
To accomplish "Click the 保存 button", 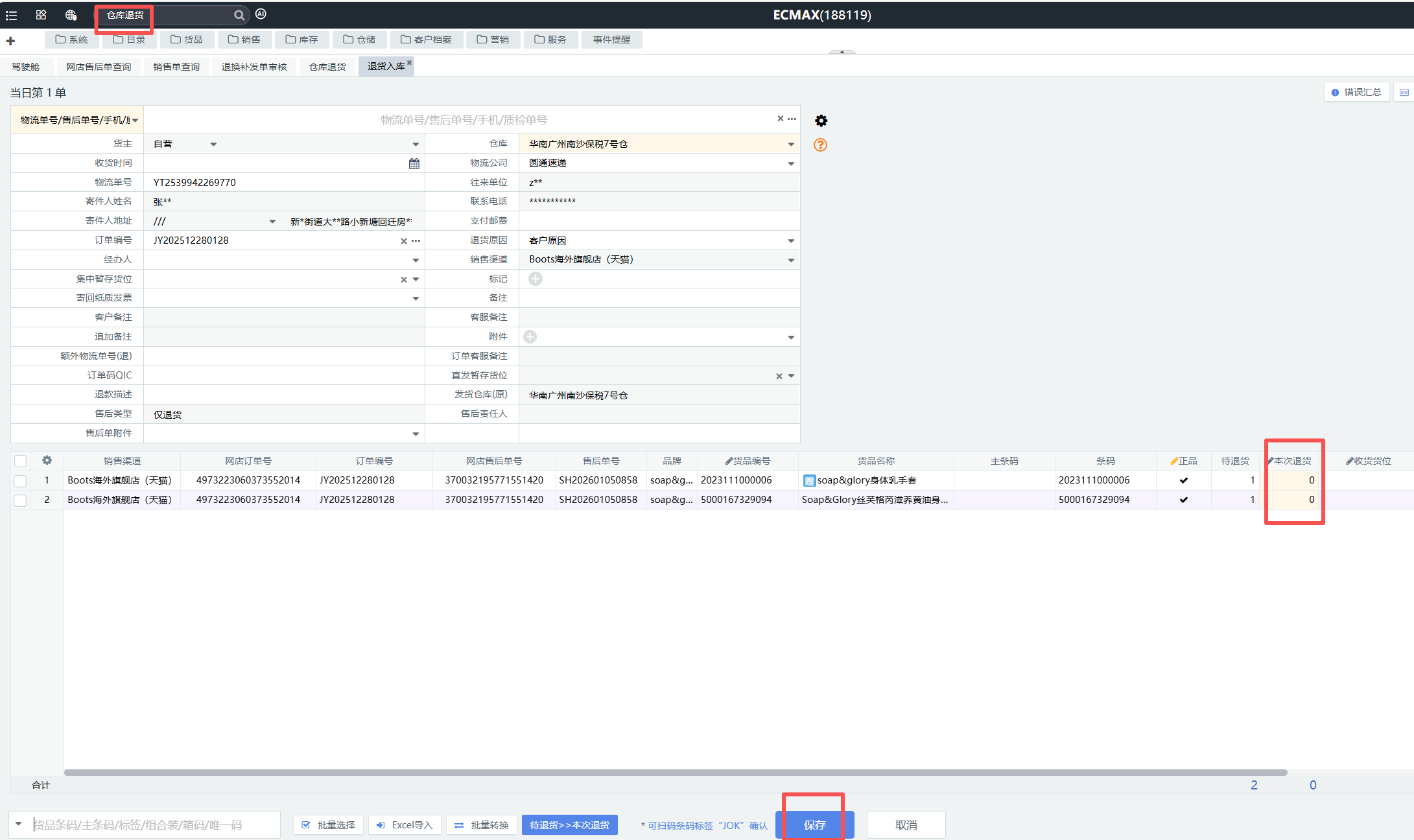I will [x=815, y=825].
